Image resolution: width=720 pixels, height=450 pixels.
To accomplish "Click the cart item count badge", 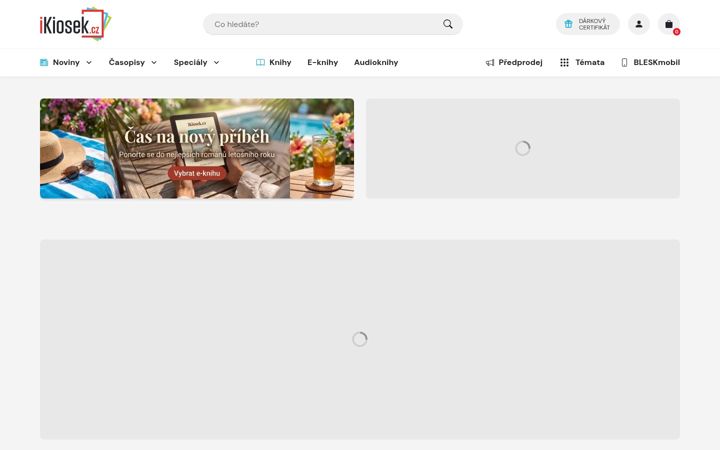I will (x=676, y=32).
